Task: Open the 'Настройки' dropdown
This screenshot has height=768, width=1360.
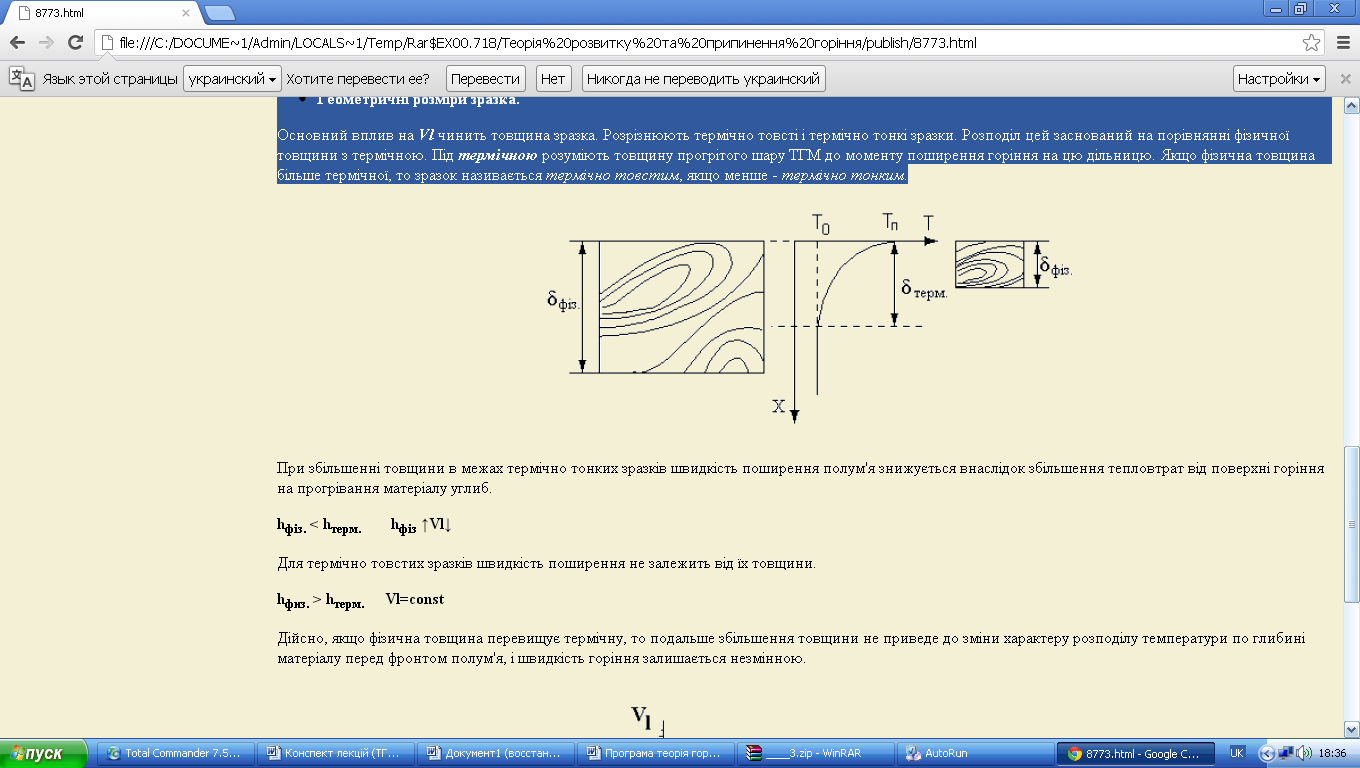Action: click(1279, 79)
